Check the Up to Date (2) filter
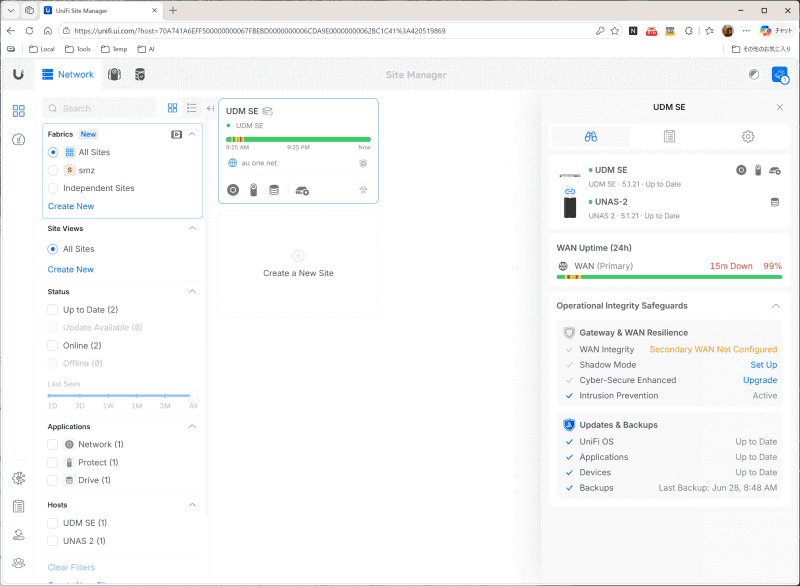The image size is (800, 586). pos(53,310)
